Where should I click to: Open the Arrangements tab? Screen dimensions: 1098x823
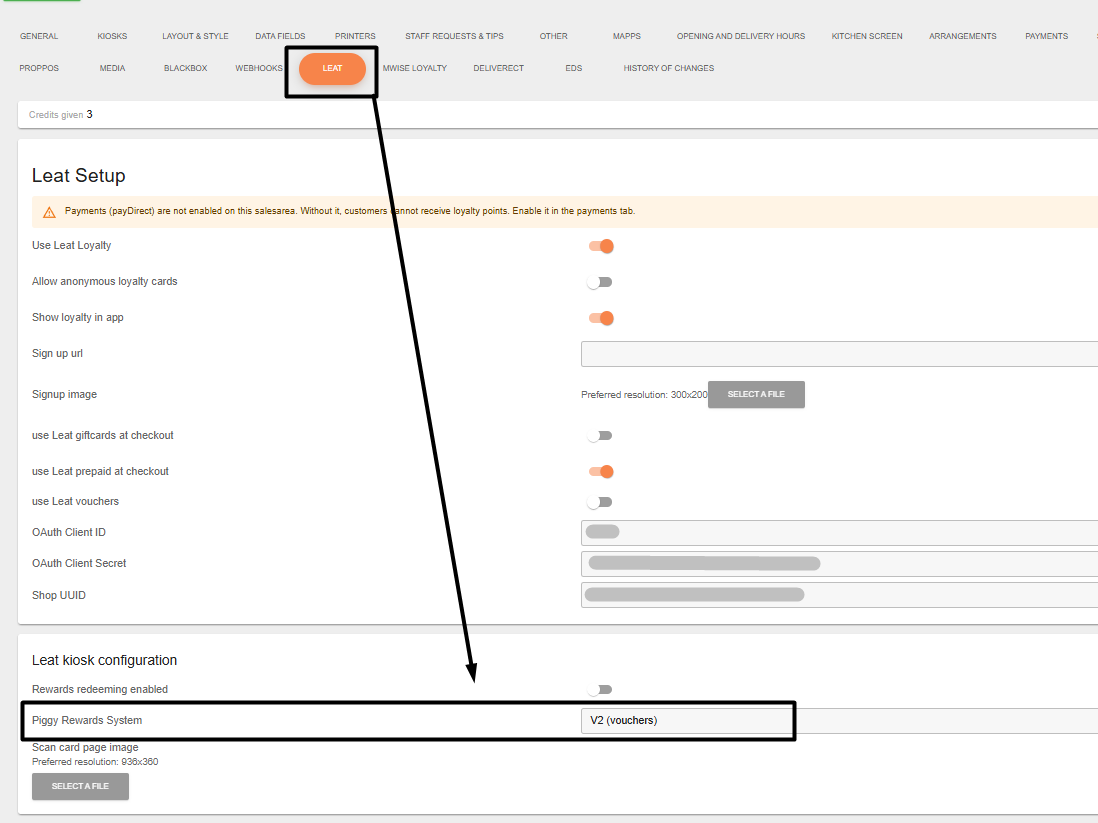(x=963, y=36)
